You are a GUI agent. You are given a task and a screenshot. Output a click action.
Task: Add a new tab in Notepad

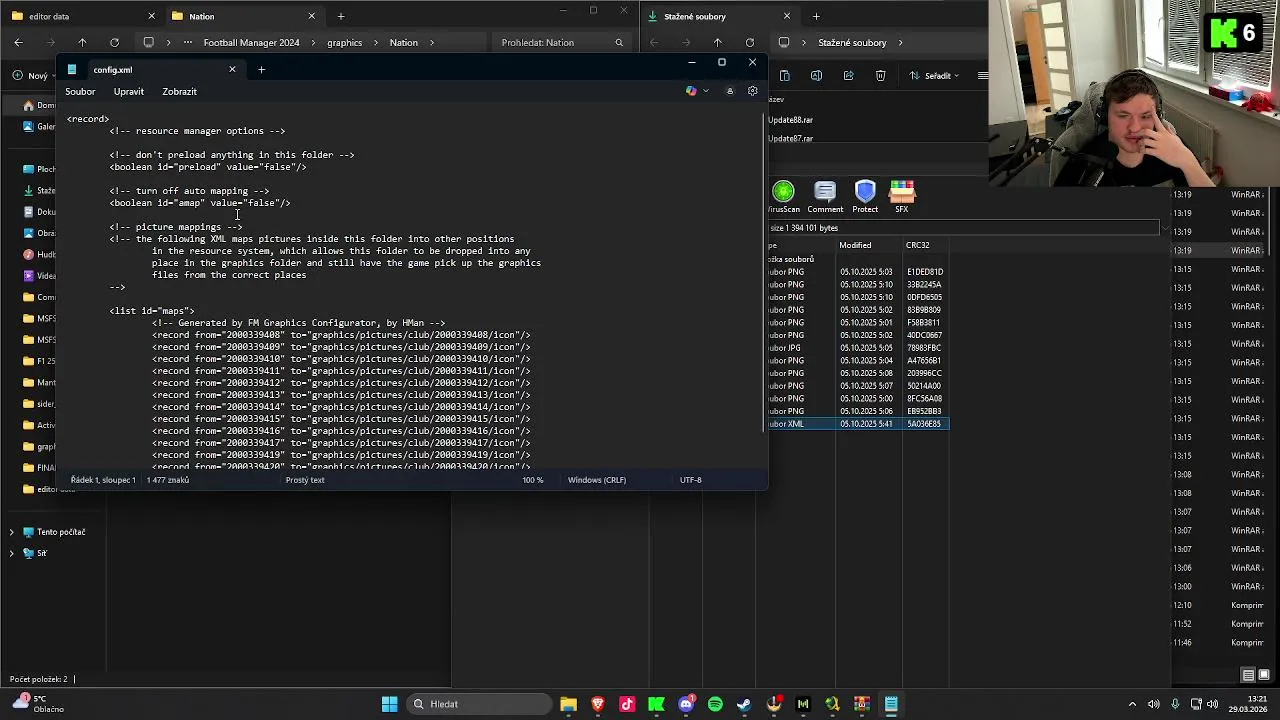click(261, 69)
